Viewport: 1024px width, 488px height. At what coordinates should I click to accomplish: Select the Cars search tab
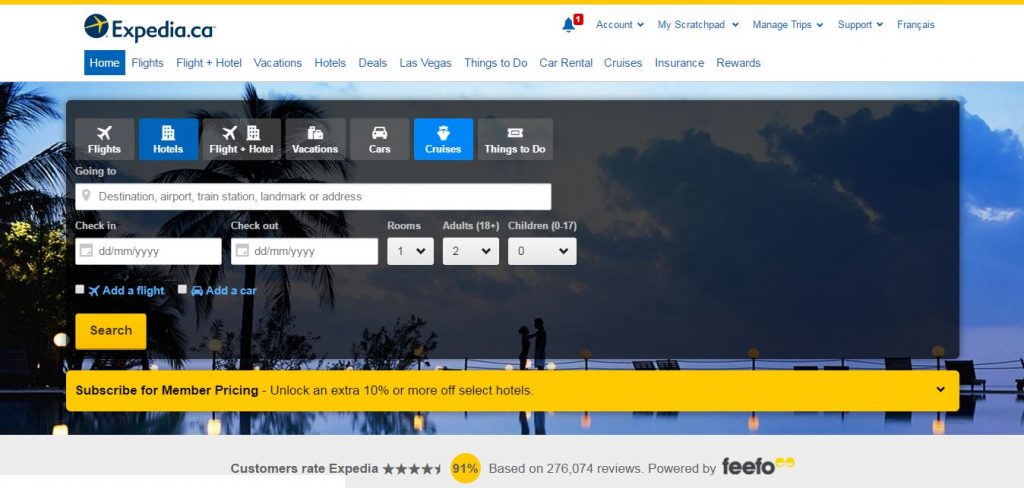coord(379,139)
